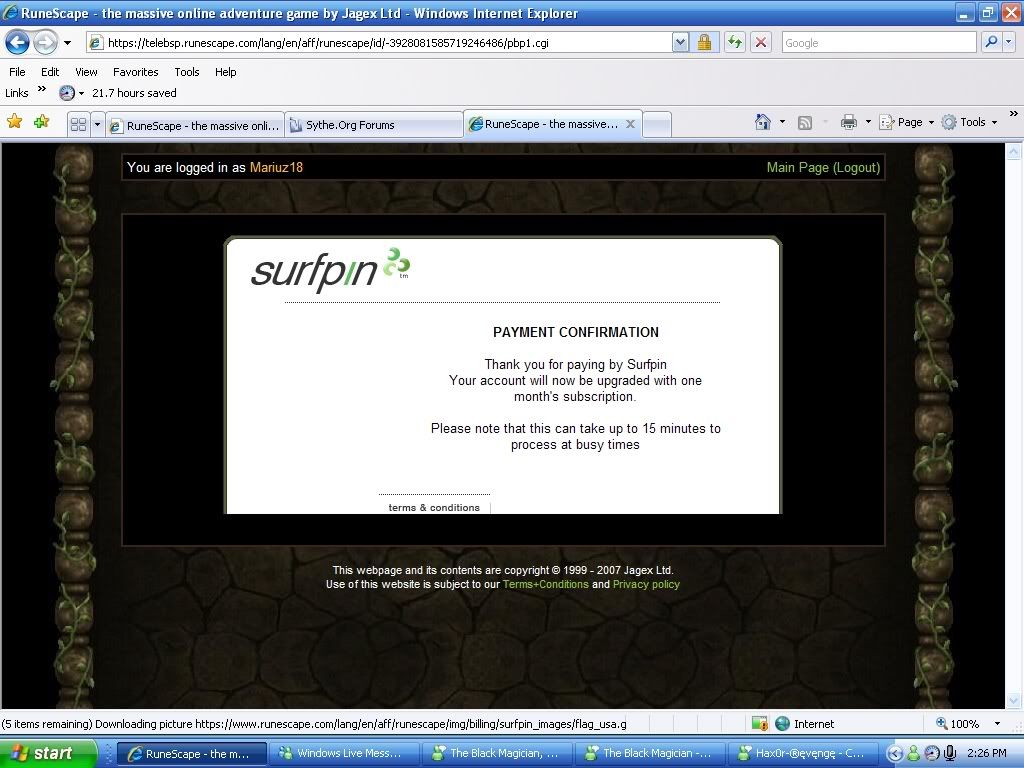The image size is (1024, 768).
Task: View the security lock icon report
Action: point(704,43)
